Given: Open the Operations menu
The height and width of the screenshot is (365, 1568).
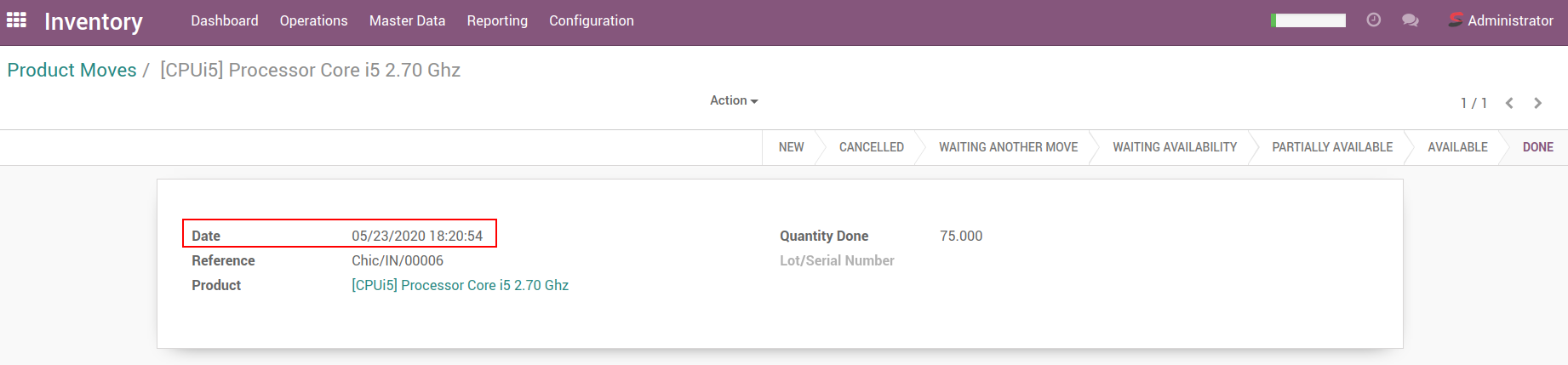Looking at the screenshot, I should point(313,20).
